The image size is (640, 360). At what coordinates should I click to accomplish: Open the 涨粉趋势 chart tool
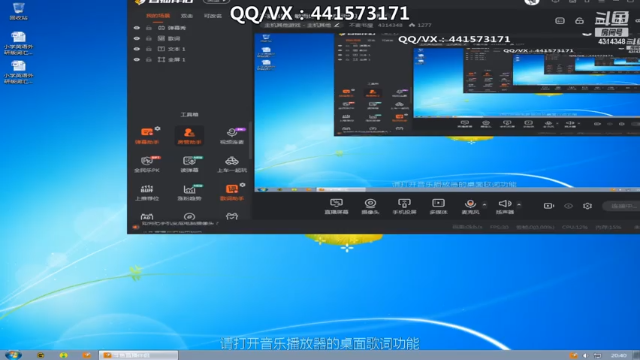[x=189, y=192]
